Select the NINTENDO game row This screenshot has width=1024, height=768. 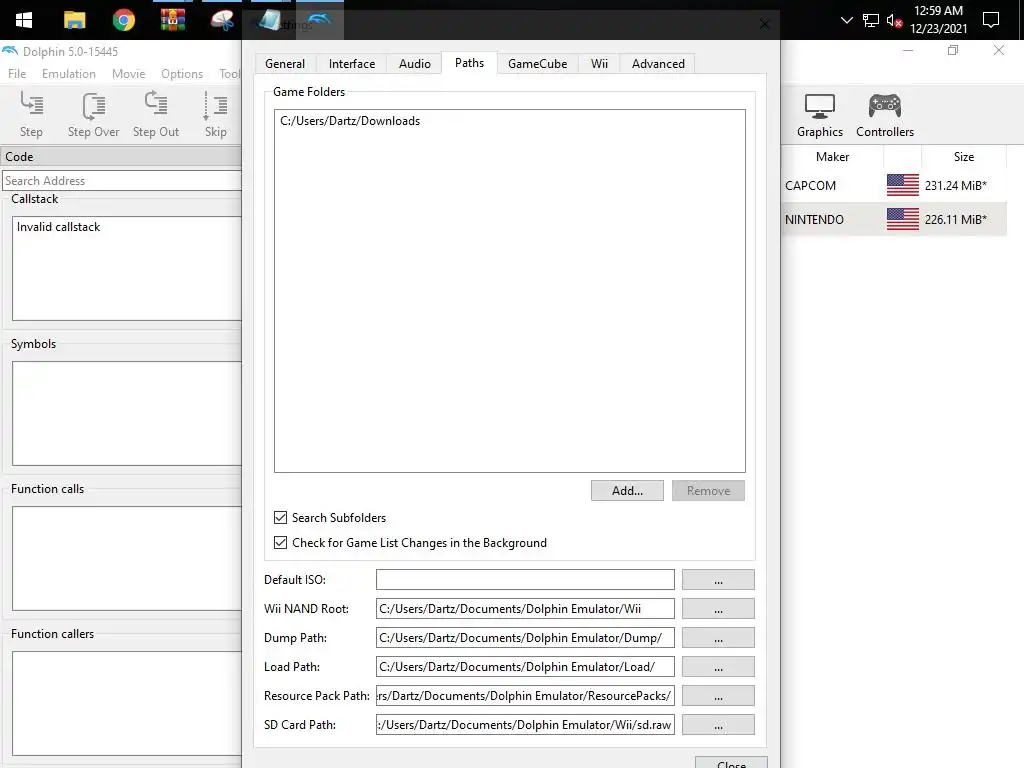[894, 219]
